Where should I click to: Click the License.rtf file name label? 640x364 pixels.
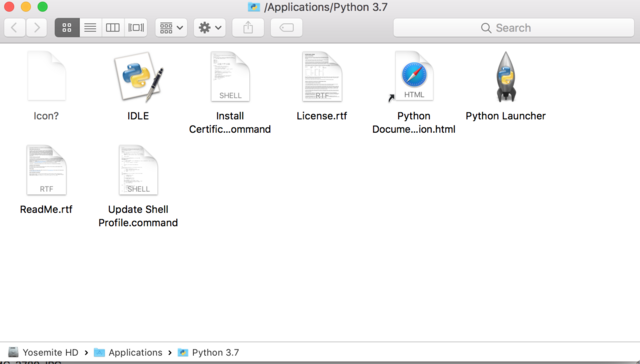[322, 116]
